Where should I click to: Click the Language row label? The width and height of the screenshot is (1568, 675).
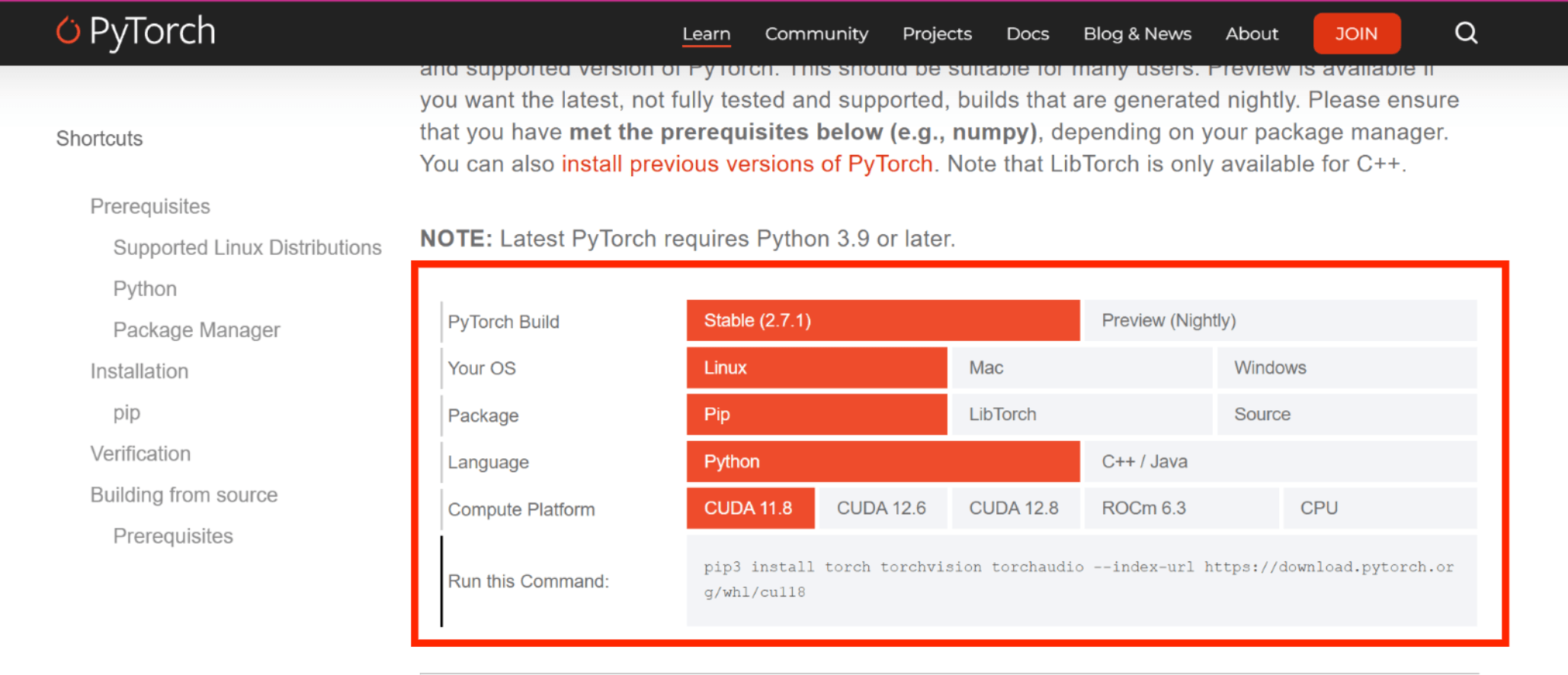tap(488, 462)
